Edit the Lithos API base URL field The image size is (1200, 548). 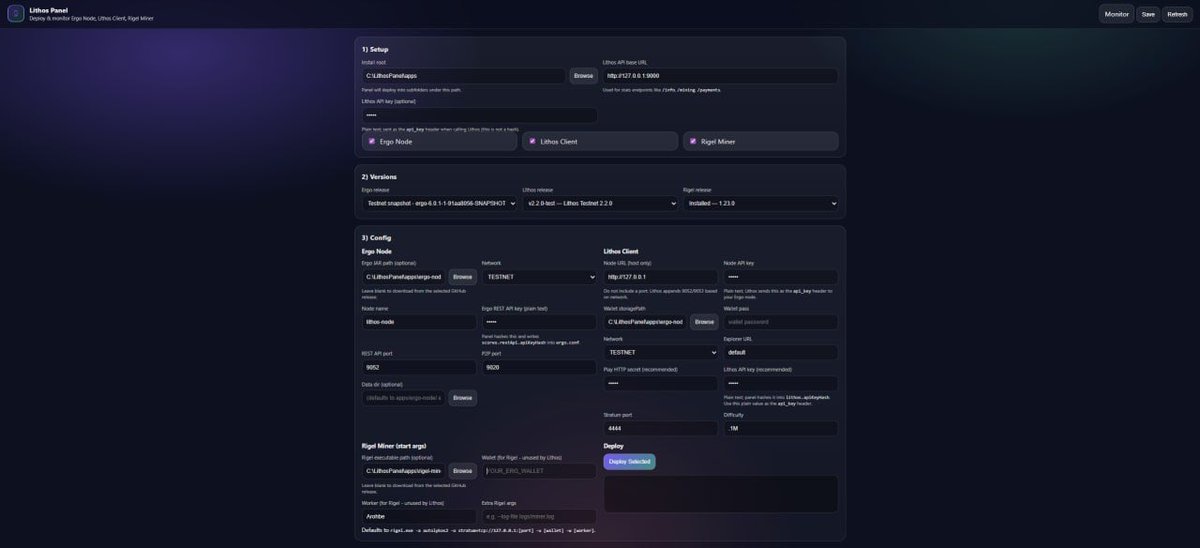pos(720,76)
